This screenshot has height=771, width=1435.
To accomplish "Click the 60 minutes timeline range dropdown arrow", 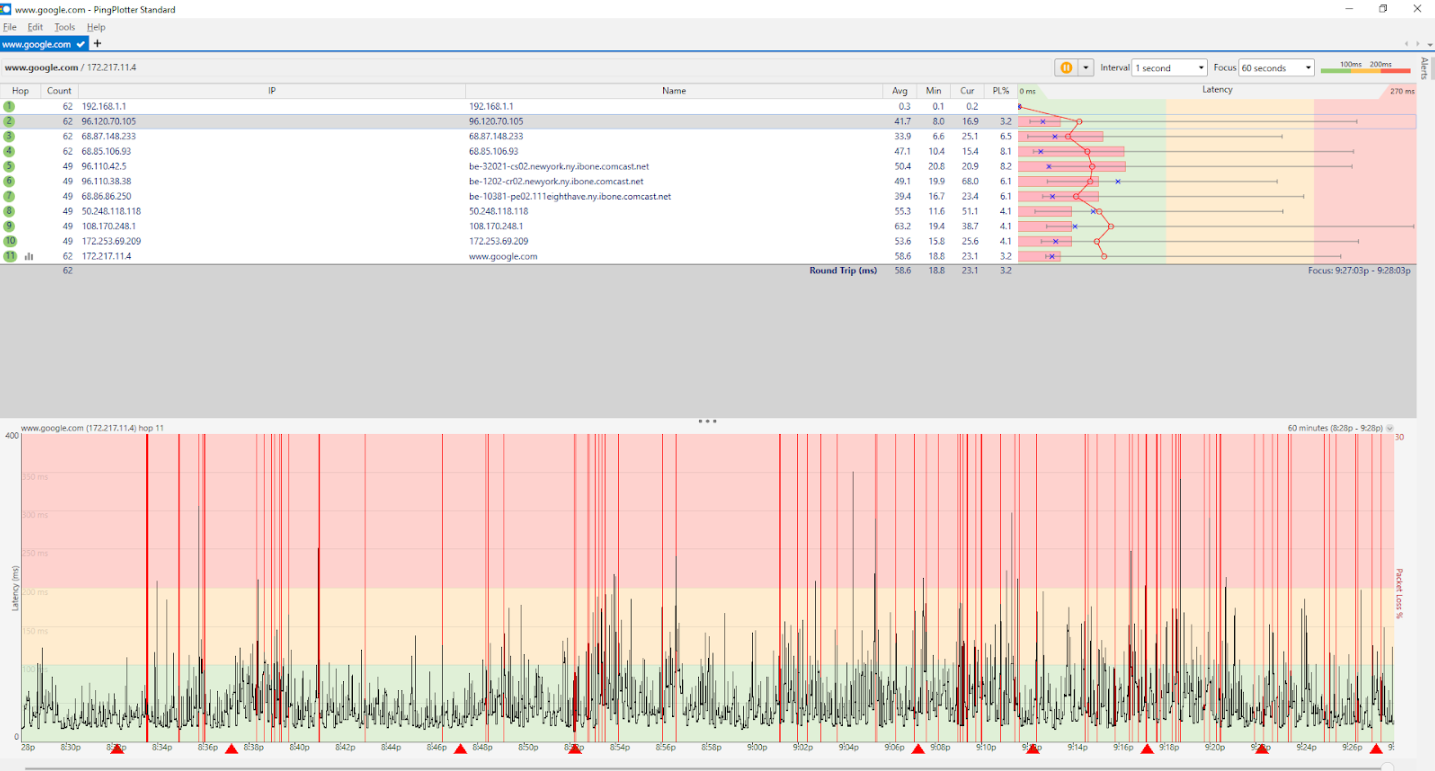I will (1390, 428).
